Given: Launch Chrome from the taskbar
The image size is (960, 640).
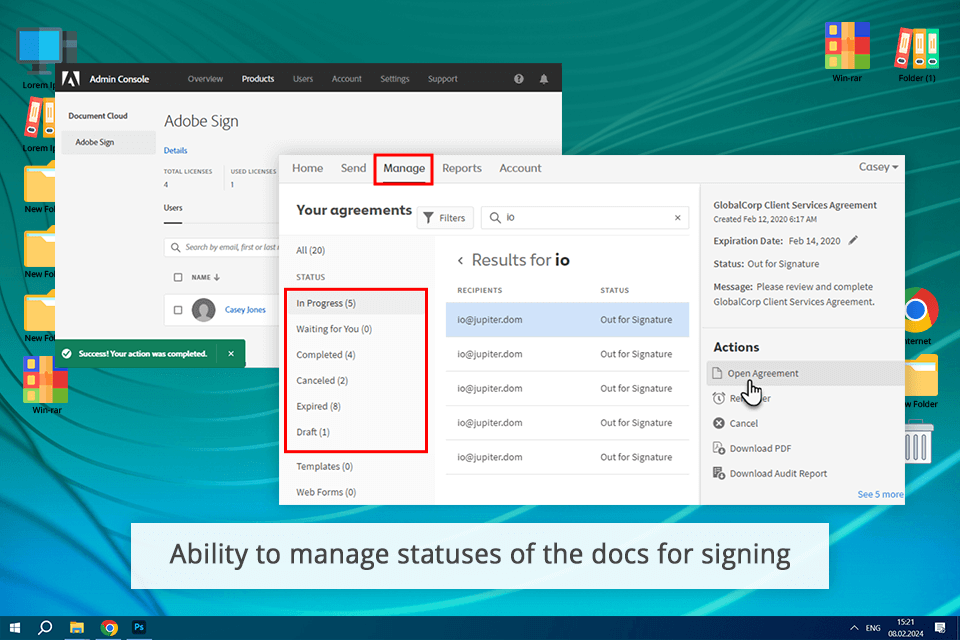Looking at the screenshot, I should click(109, 628).
